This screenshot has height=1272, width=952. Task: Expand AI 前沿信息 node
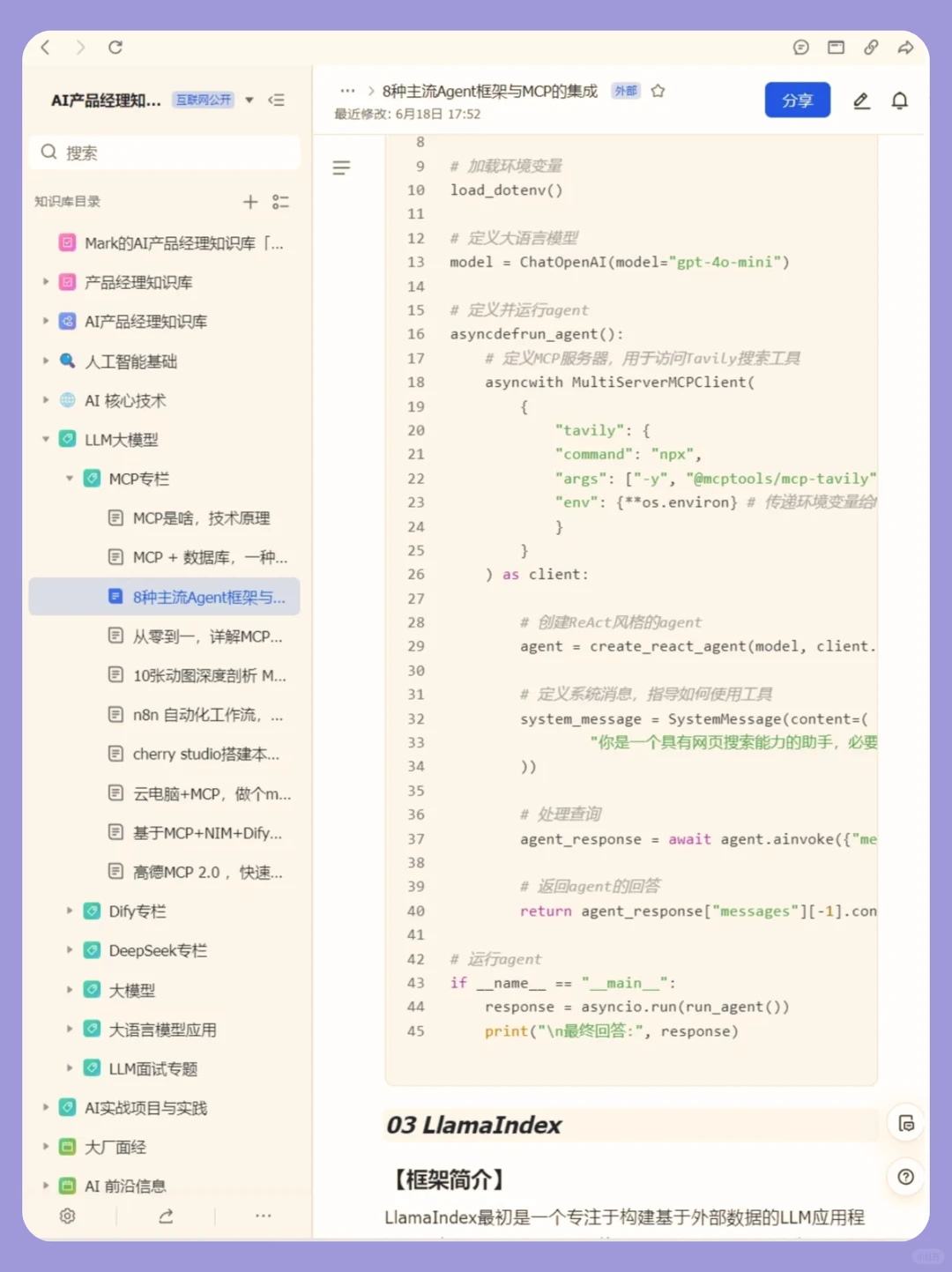pyautogui.click(x=46, y=1186)
